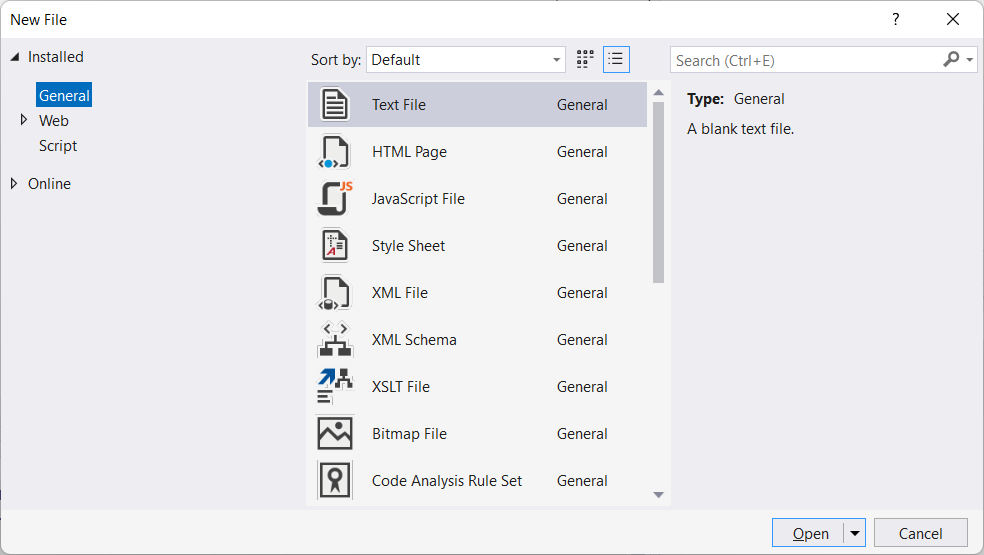Select the Text File template icon

tap(334, 105)
